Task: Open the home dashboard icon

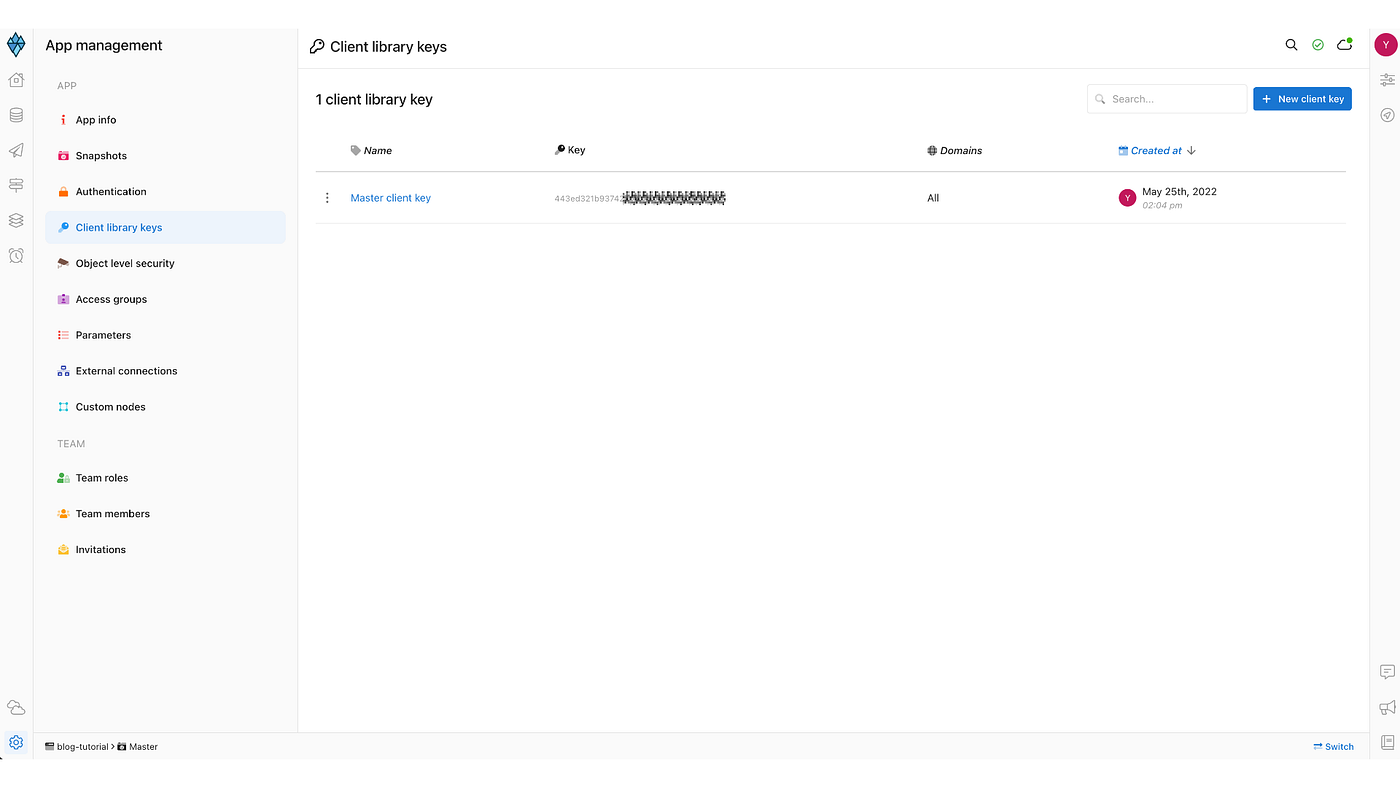Action: (15, 78)
